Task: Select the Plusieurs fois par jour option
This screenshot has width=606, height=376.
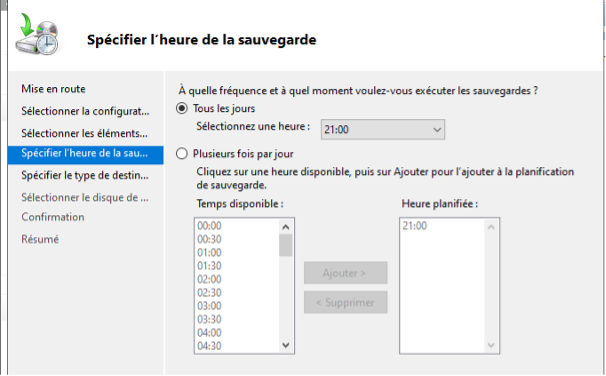Action: [x=182, y=154]
